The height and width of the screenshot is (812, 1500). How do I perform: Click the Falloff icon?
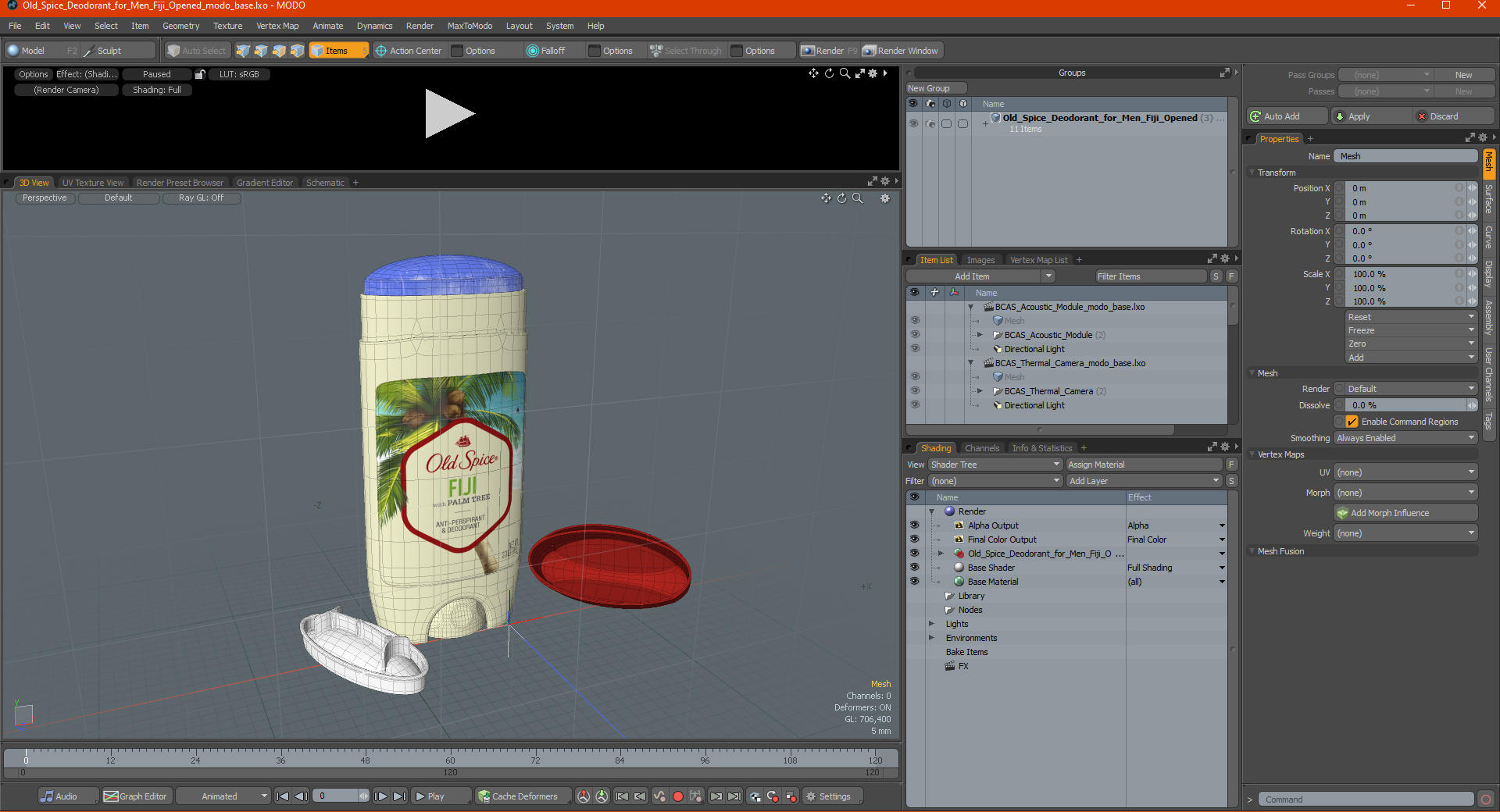click(533, 51)
